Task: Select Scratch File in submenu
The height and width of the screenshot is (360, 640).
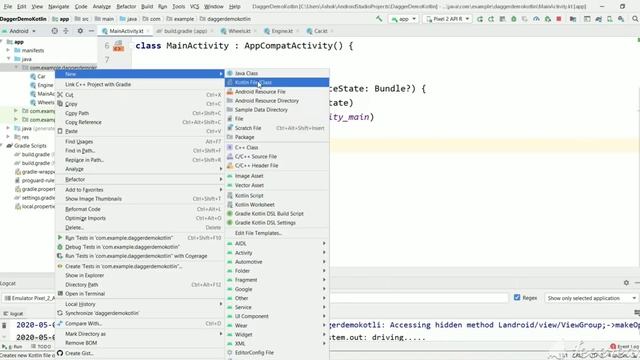Action: click(x=277, y=128)
